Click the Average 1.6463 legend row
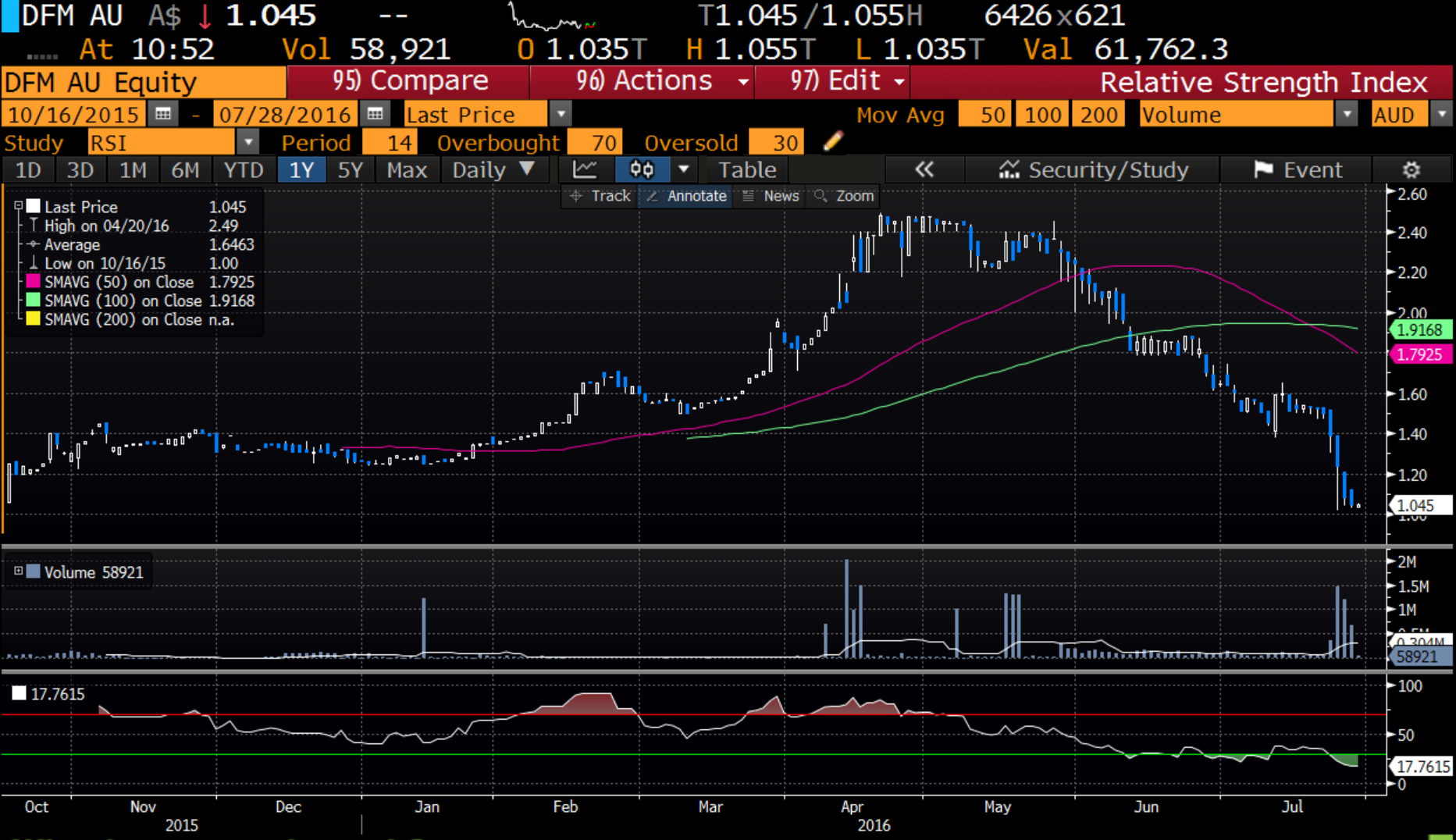This screenshot has width=1456, height=840. point(141,244)
